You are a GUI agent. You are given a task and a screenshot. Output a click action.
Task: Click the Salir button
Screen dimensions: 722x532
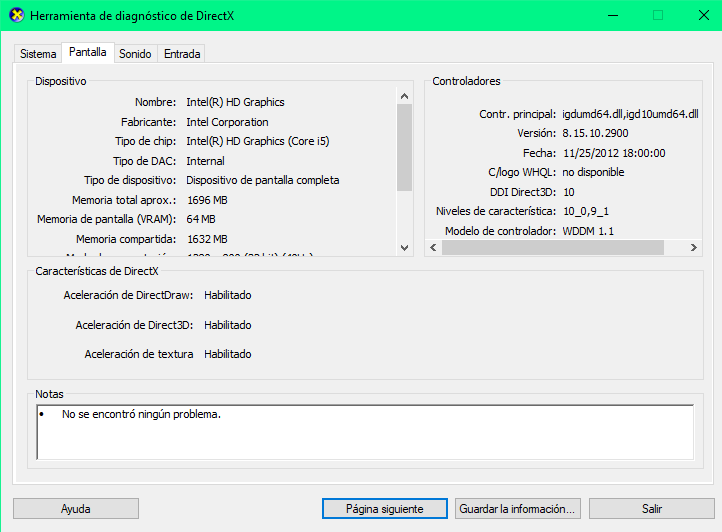[x=652, y=509]
